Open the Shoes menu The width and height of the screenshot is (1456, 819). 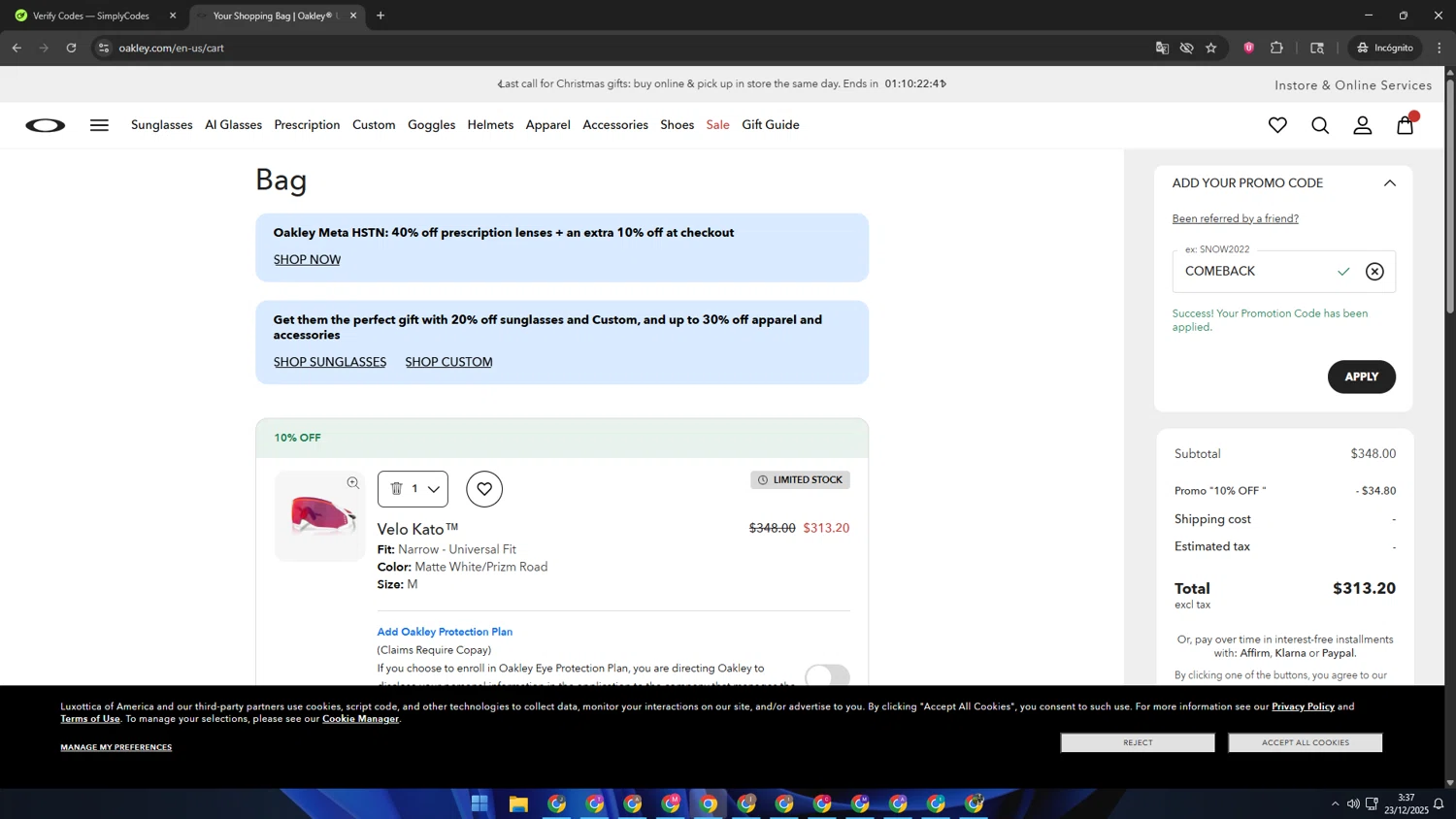click(x=677, y=125)
